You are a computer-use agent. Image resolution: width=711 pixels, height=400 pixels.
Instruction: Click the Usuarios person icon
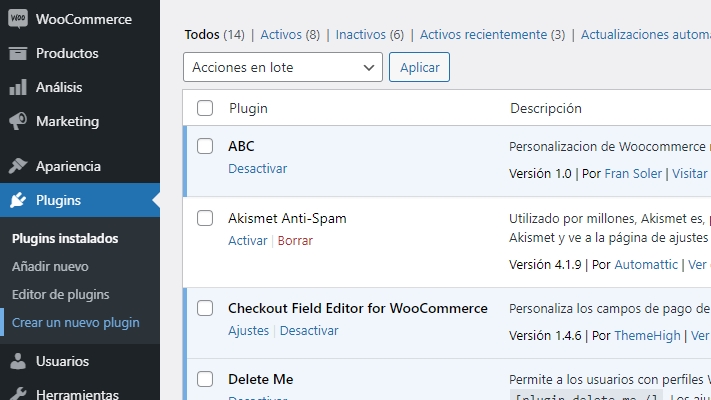pos(18,361)
